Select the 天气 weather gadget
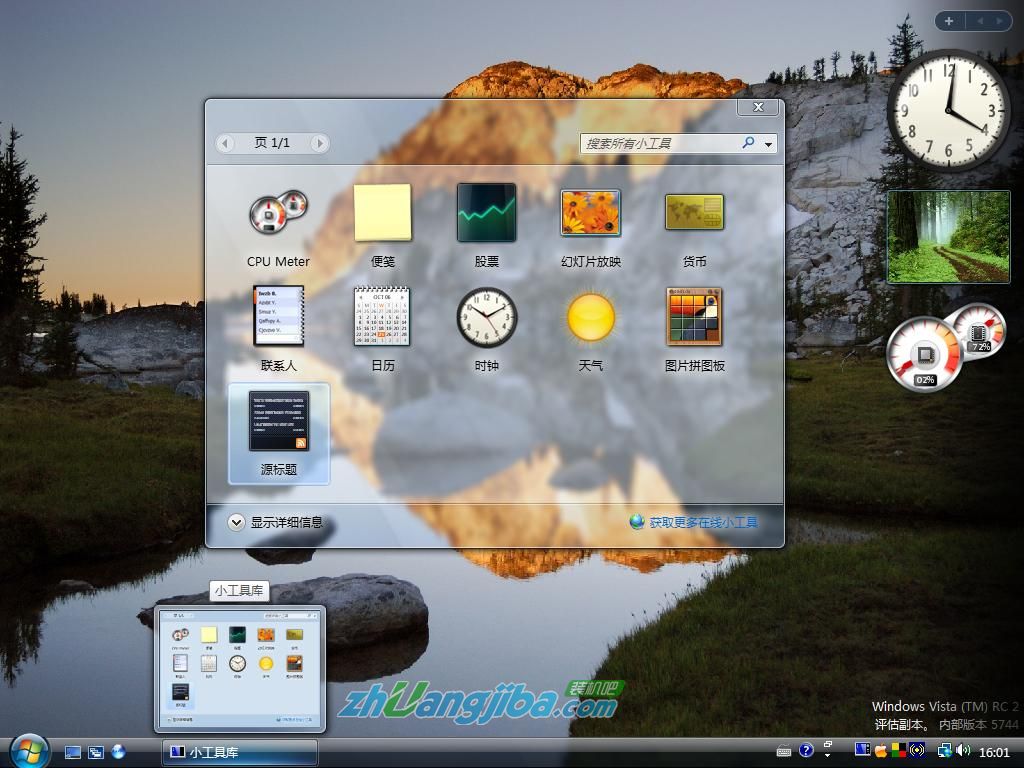The width and height of the screenshot is (1024, 768). (591, 317)
